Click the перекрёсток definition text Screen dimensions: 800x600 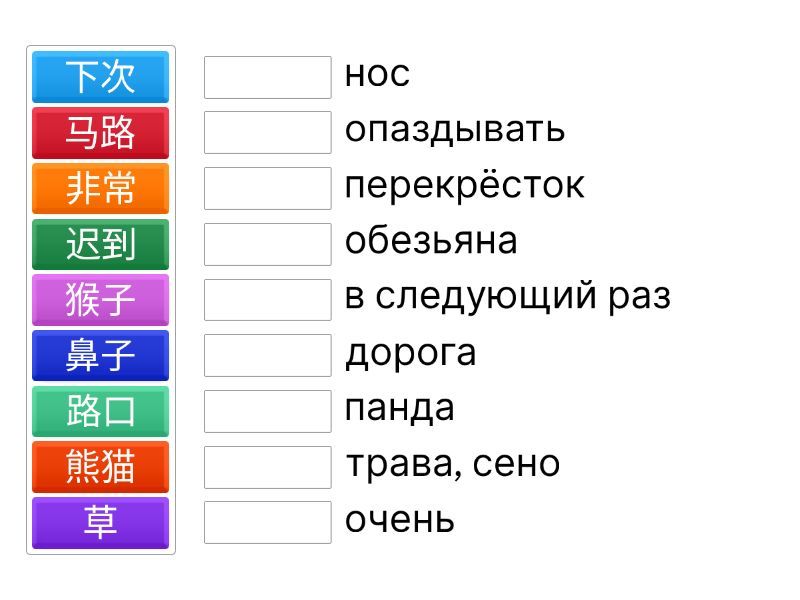tap(464, 186)
